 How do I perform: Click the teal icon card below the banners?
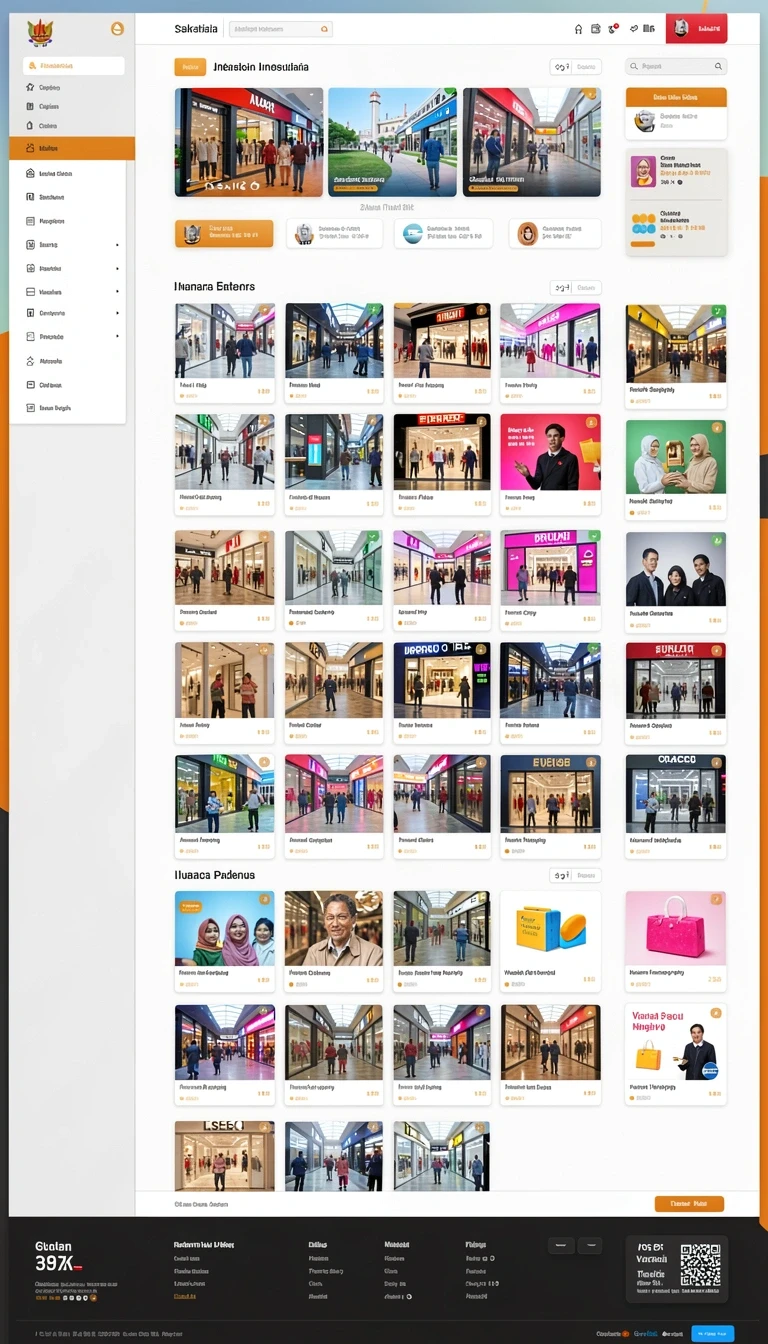(443, 233)
